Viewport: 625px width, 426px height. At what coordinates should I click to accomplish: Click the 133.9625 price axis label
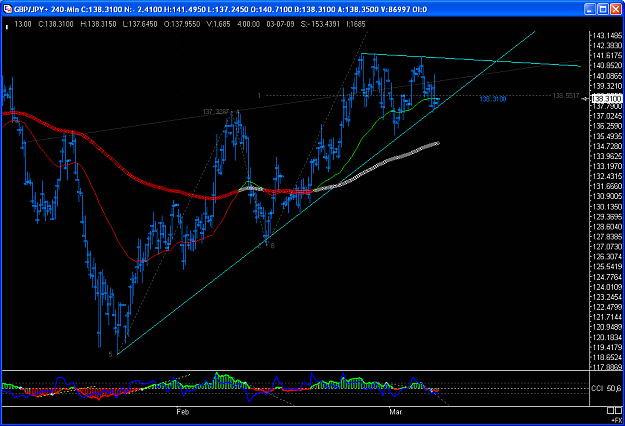click(x=607, y=156)
